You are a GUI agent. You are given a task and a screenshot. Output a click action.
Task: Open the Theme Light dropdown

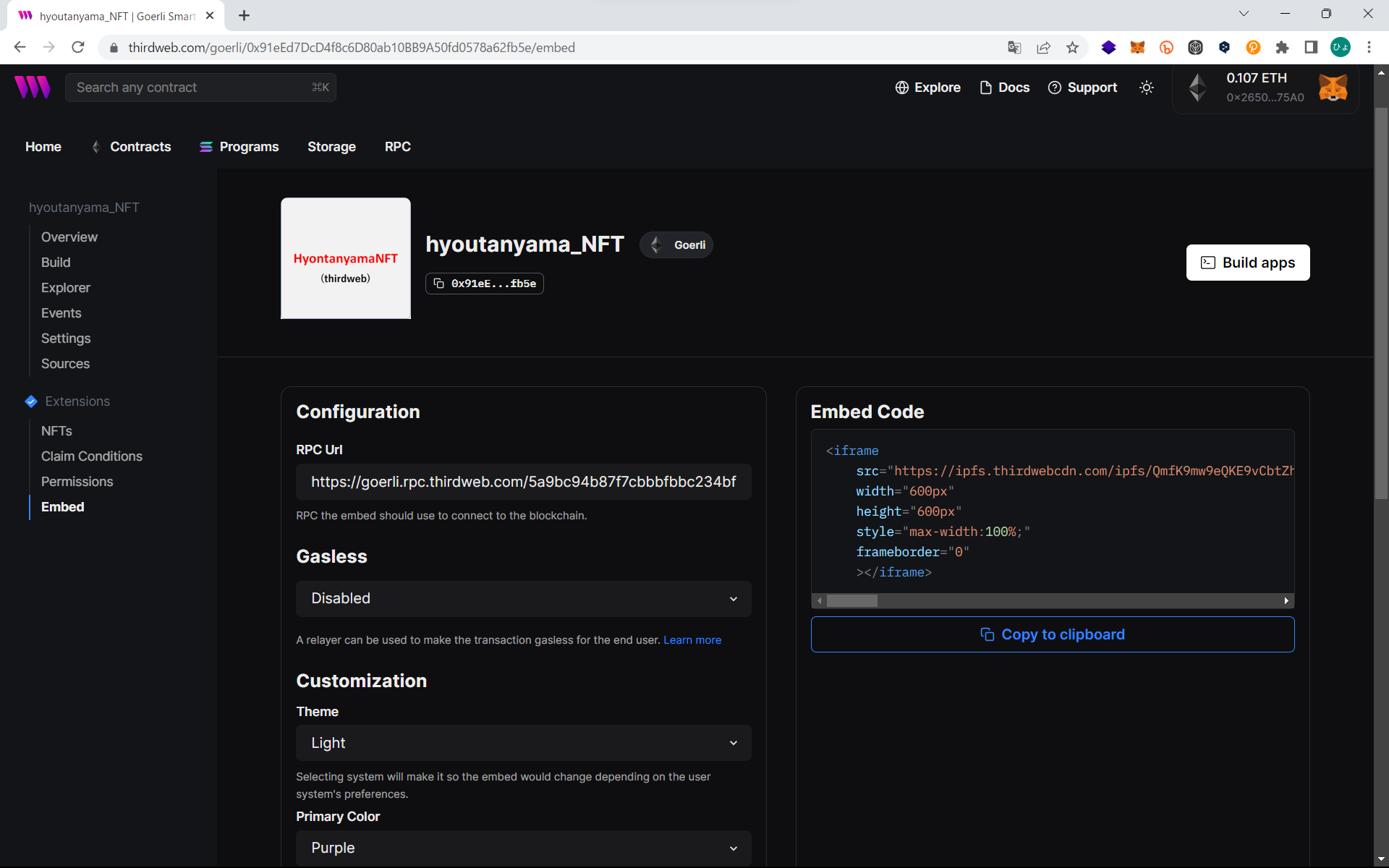523,744
